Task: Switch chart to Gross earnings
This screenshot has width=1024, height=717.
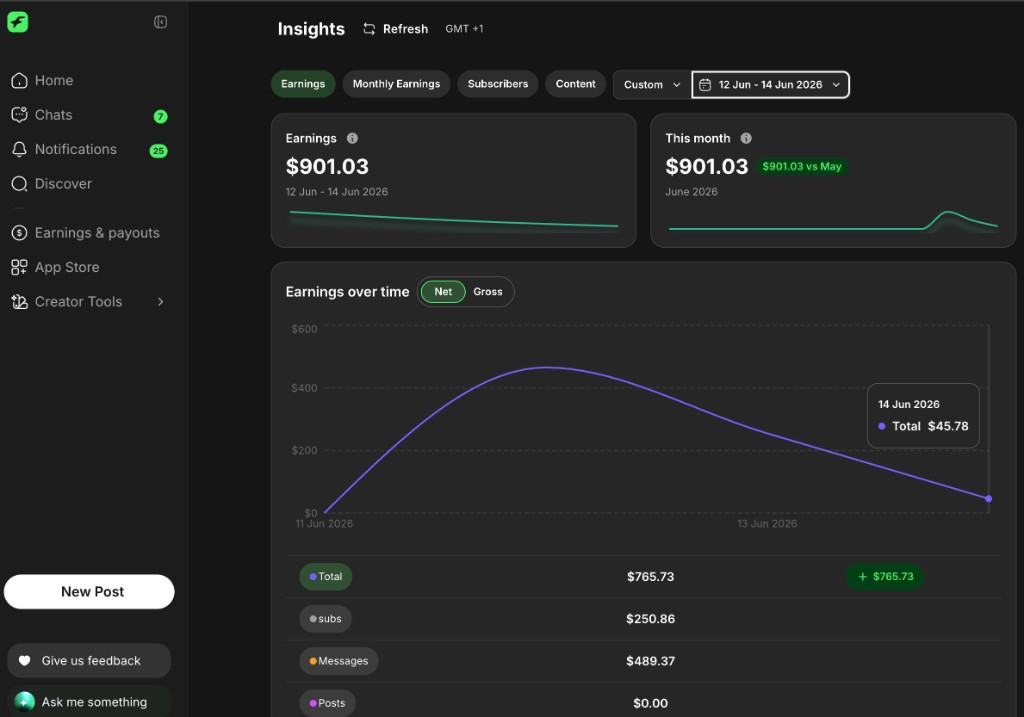Action: click(x=488, y=292)
